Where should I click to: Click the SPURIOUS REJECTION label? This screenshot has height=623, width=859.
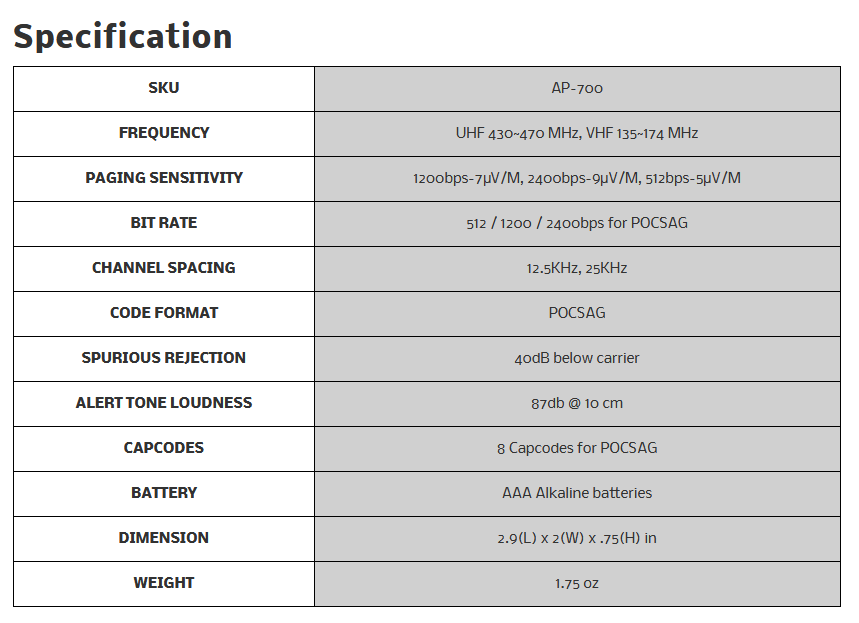point(164,358)
